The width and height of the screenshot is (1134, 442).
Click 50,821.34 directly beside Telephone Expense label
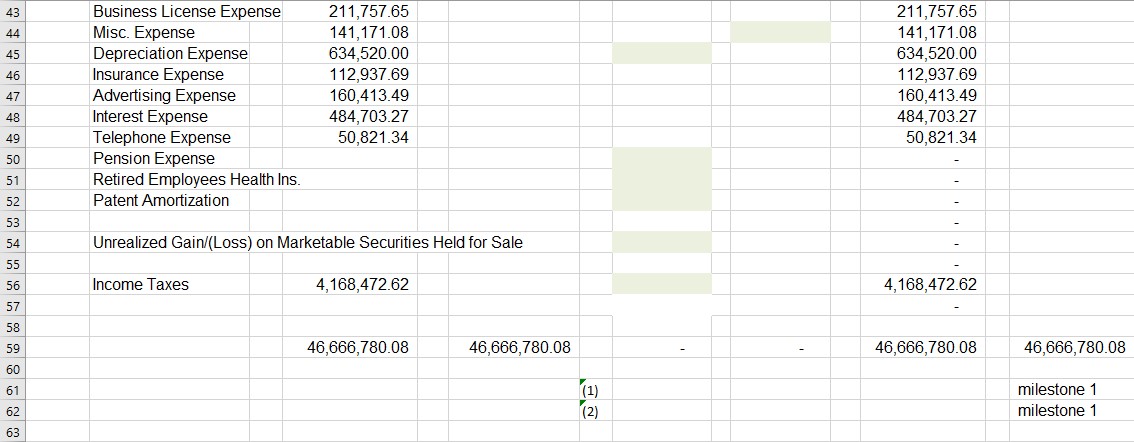point(349,137)
